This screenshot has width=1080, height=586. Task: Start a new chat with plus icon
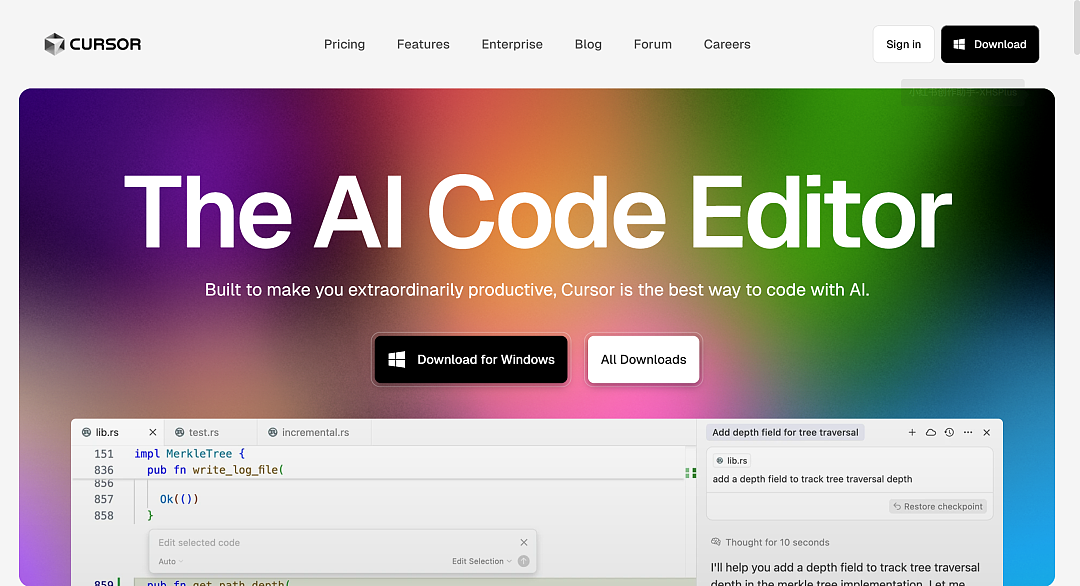(x=912, y=432)
